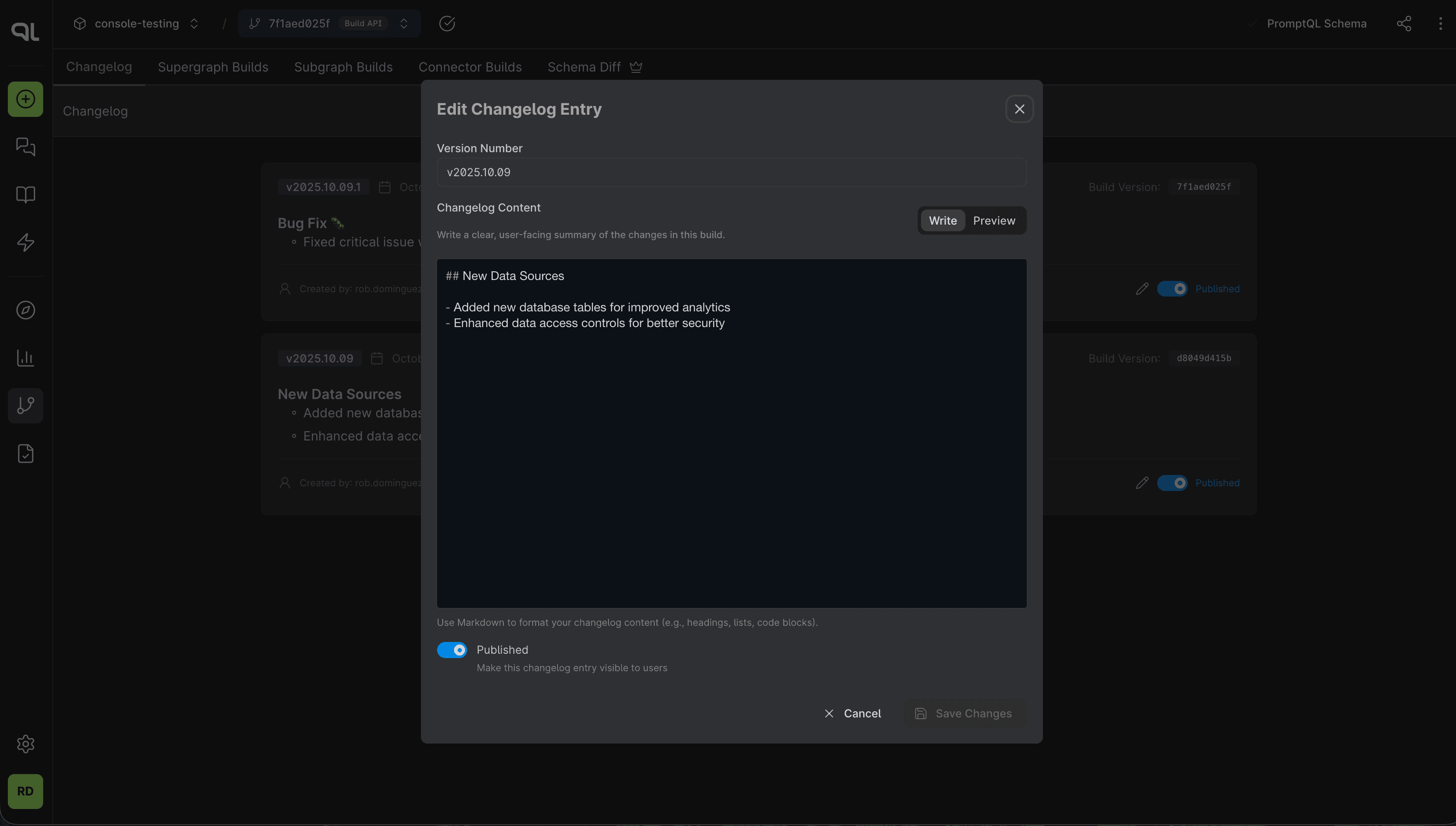
Task: Open the book documentation sidebar icon
Action: (25, 195)
